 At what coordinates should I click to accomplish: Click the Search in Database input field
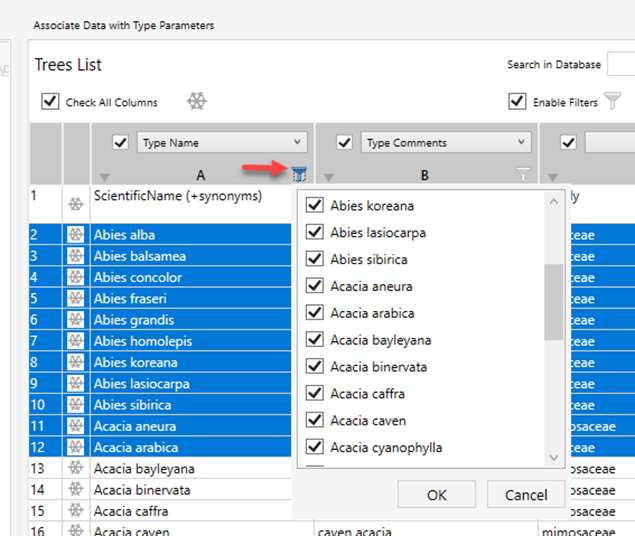(x=621, y=65)
